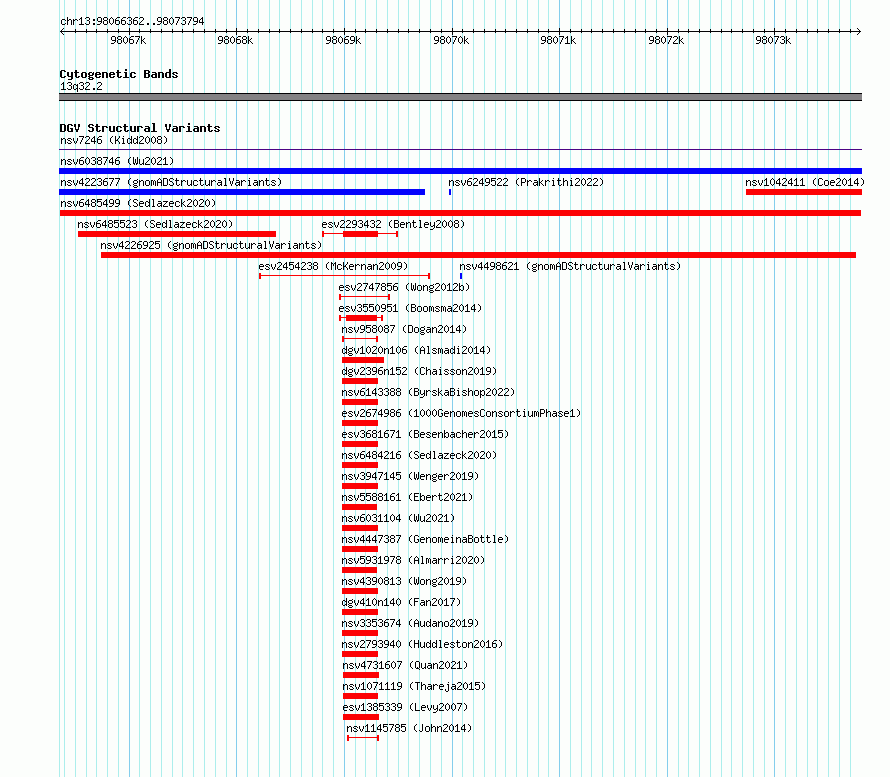Click nsv5588161 (Ebert2021) label

pos(407,497)
